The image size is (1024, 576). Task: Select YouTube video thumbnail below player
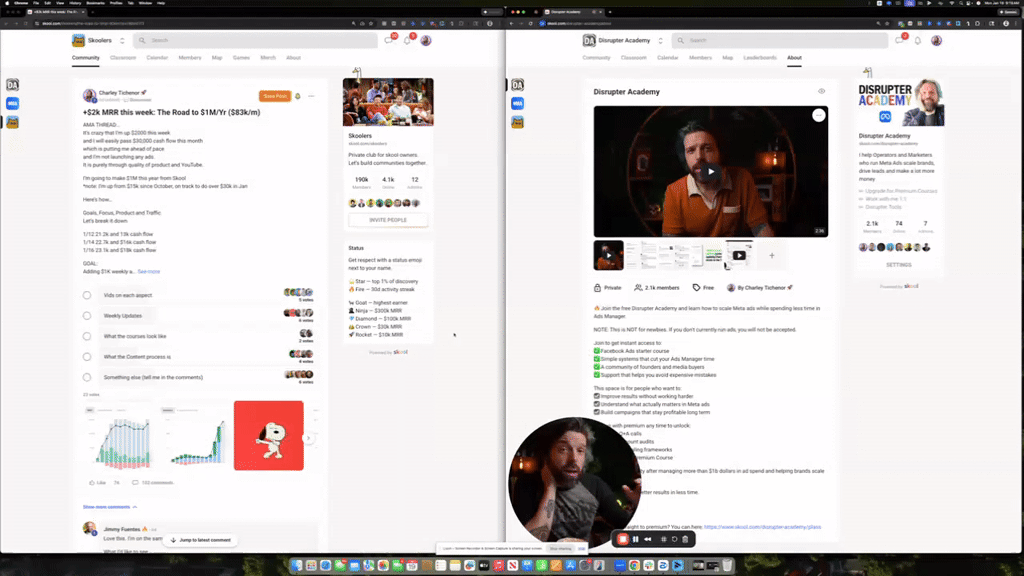point(739,255)
